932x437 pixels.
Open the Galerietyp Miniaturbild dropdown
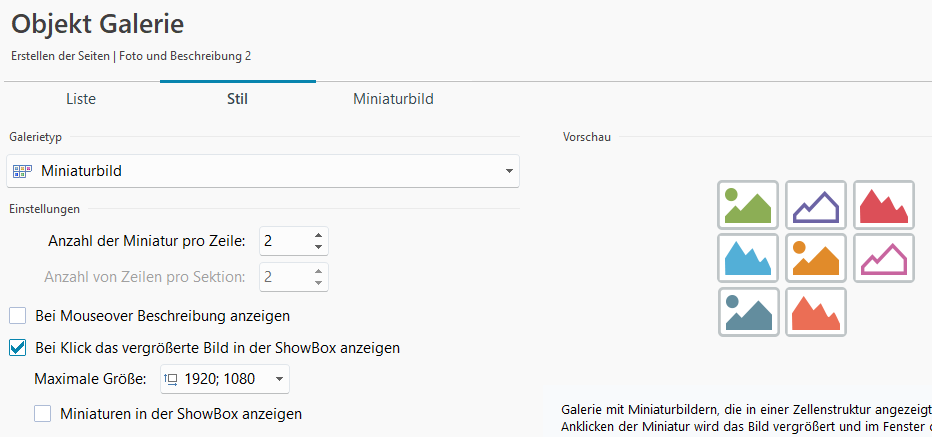point(263,171)
